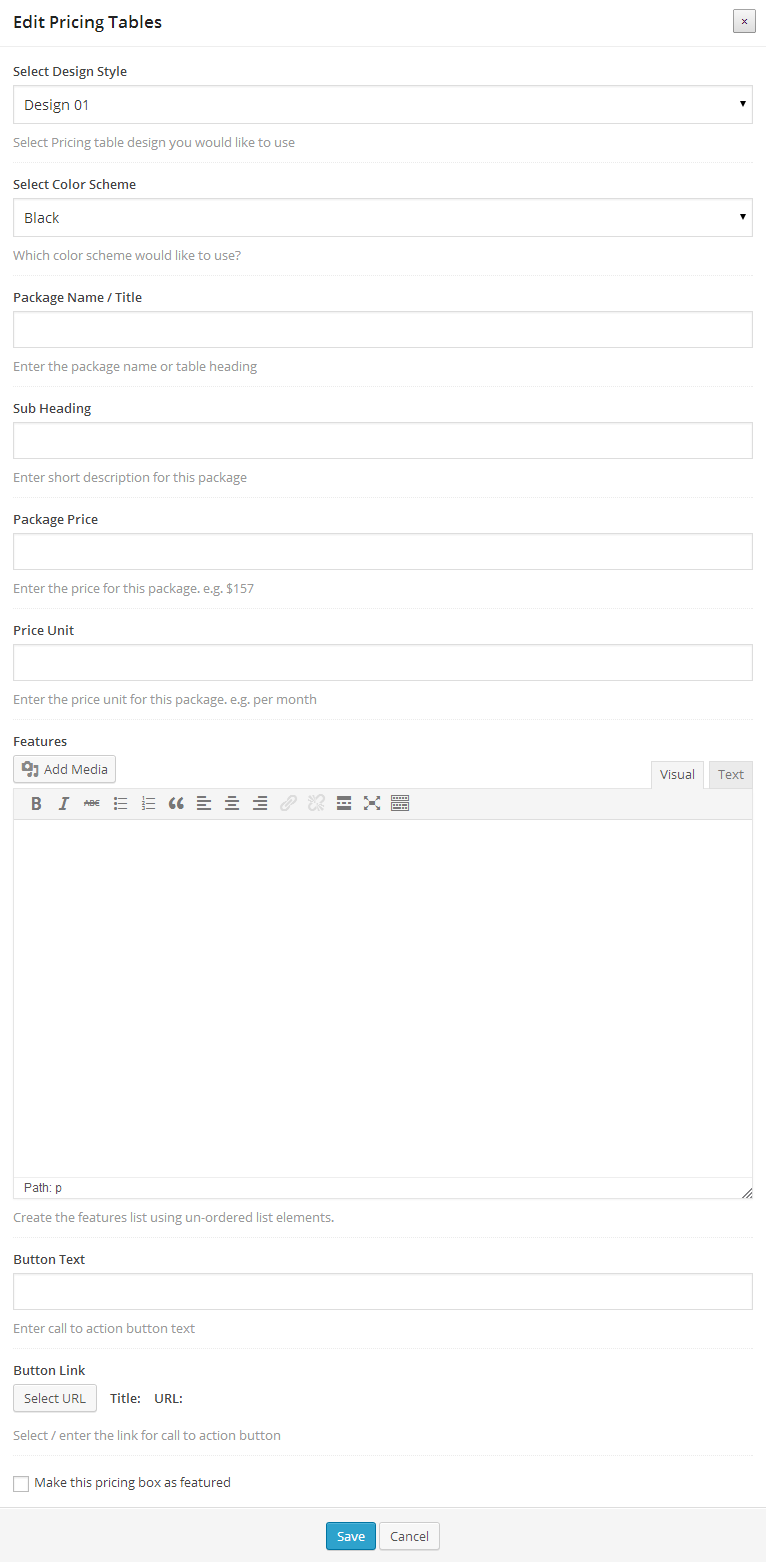The width and height of the screenshot is (766, 1562).
Task: Insert a bulleted list in Features
Action: click(120, 803)
